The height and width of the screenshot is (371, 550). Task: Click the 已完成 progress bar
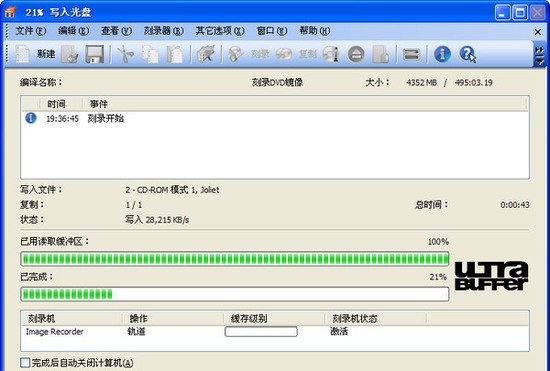(235, 294)
